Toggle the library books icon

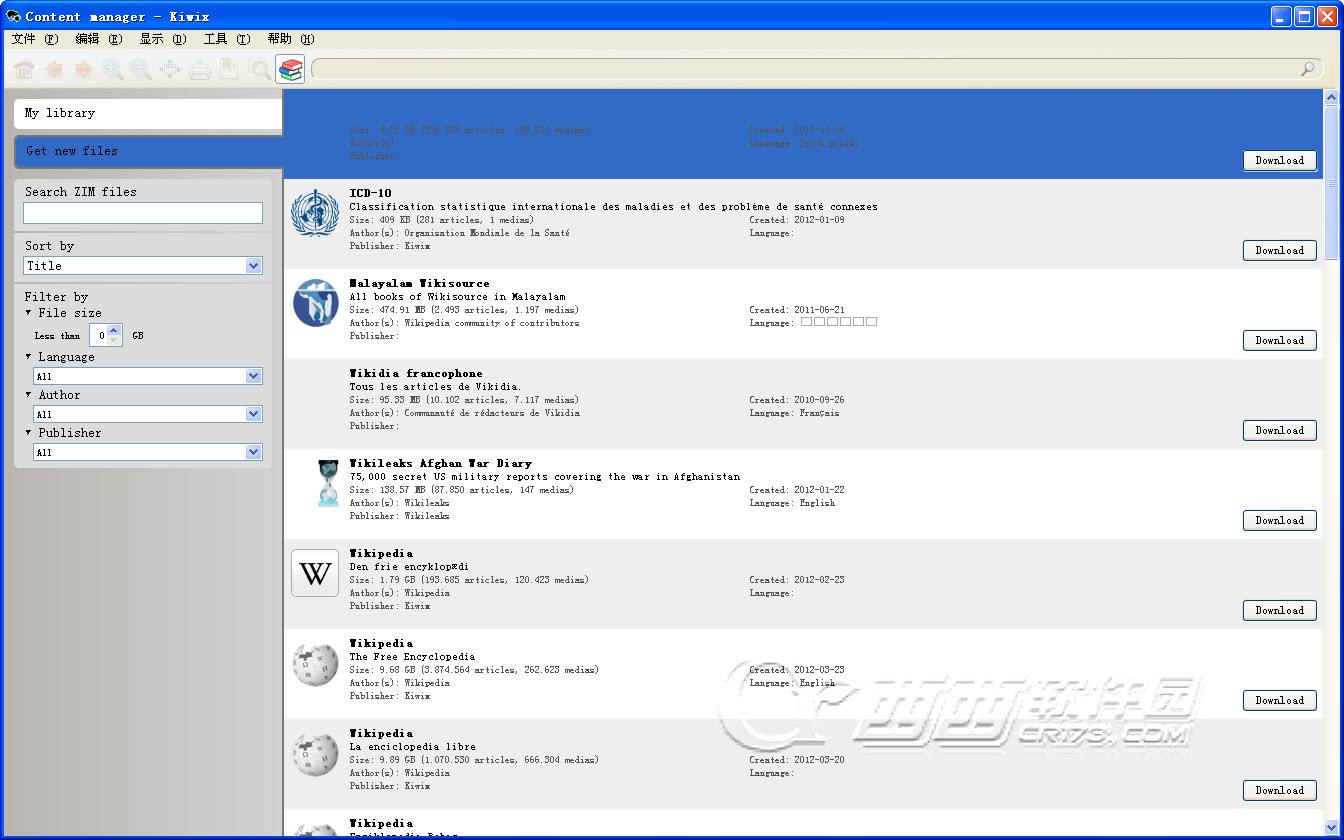click(290, 69)
